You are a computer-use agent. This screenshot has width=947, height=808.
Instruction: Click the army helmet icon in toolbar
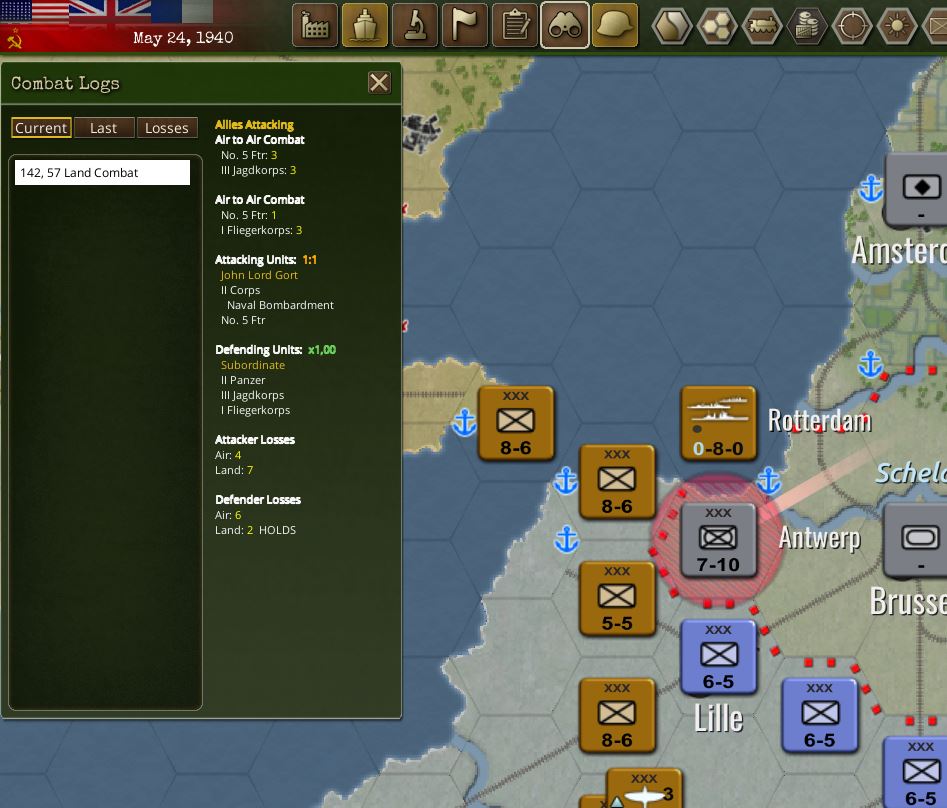615,25
